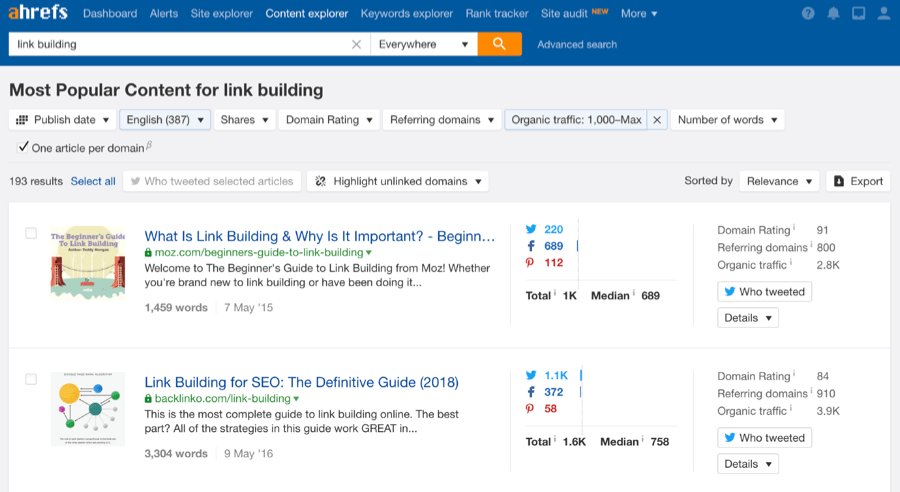Click the orange search magnifier button

tap(499, 44)
